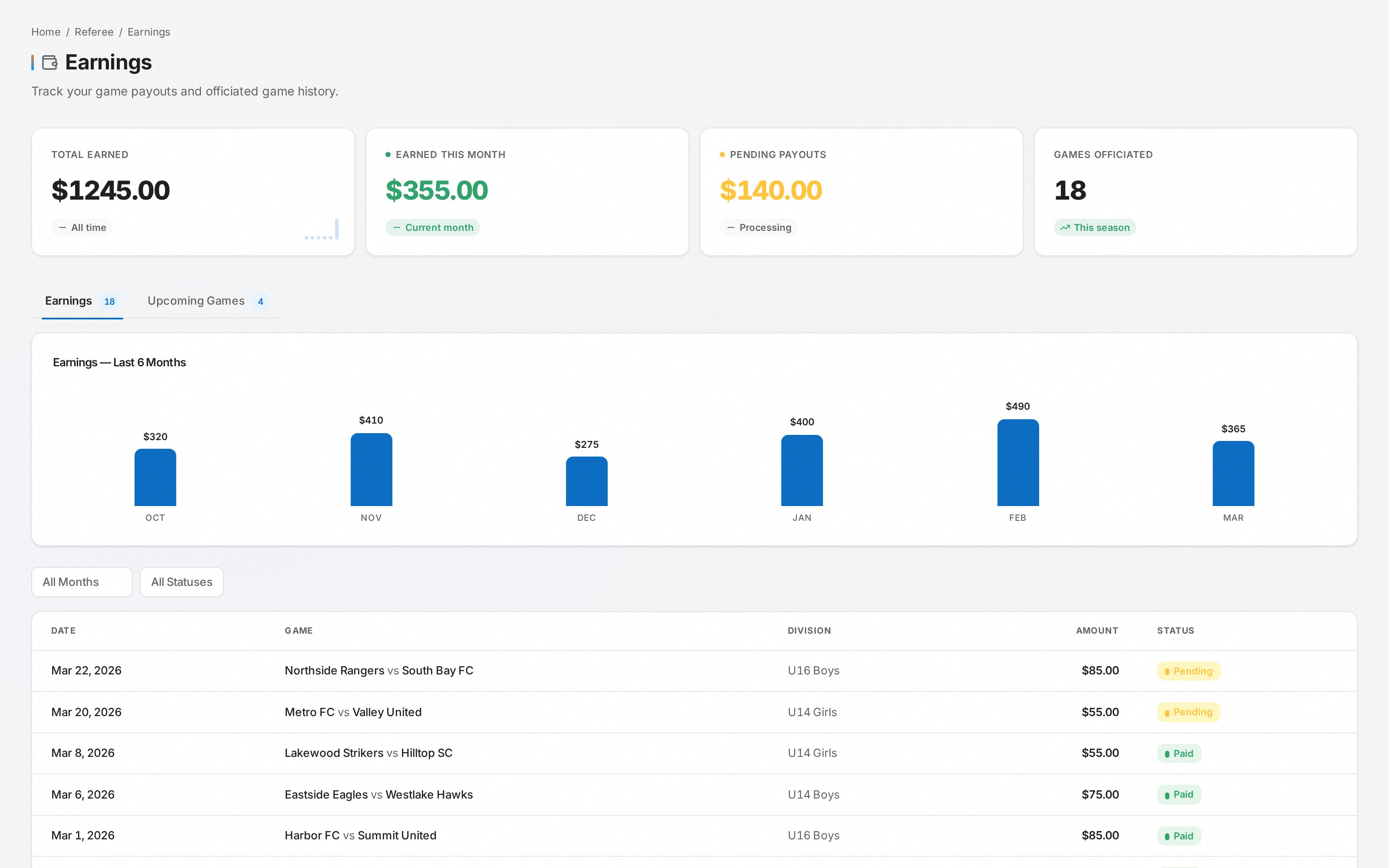This screenshot has width=1389, height=868.
Task: Click U16 Boys division in Mar 22 row
Action: click(x=813, y=671)
